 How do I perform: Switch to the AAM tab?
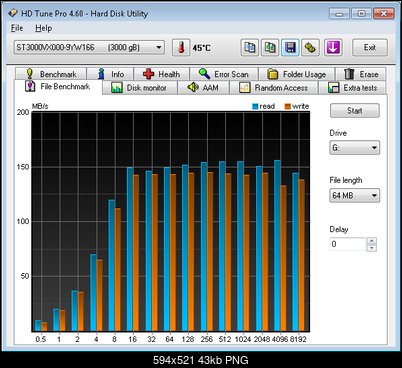203,88
